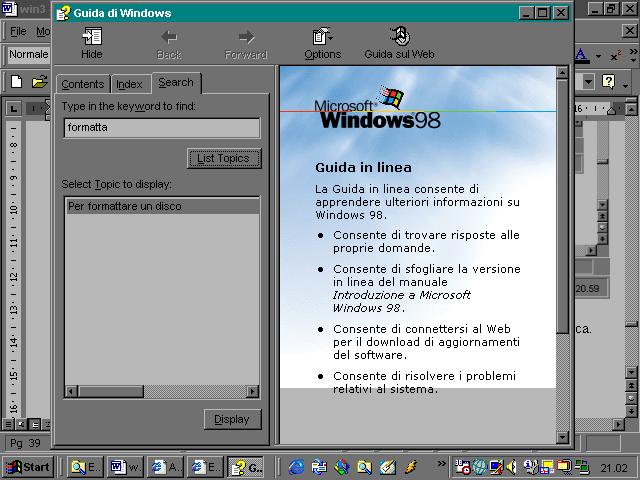Switch to the Contents tab
Image resolution: width=640 pixels, height=480 pixels.
click(x=83, y=84)
